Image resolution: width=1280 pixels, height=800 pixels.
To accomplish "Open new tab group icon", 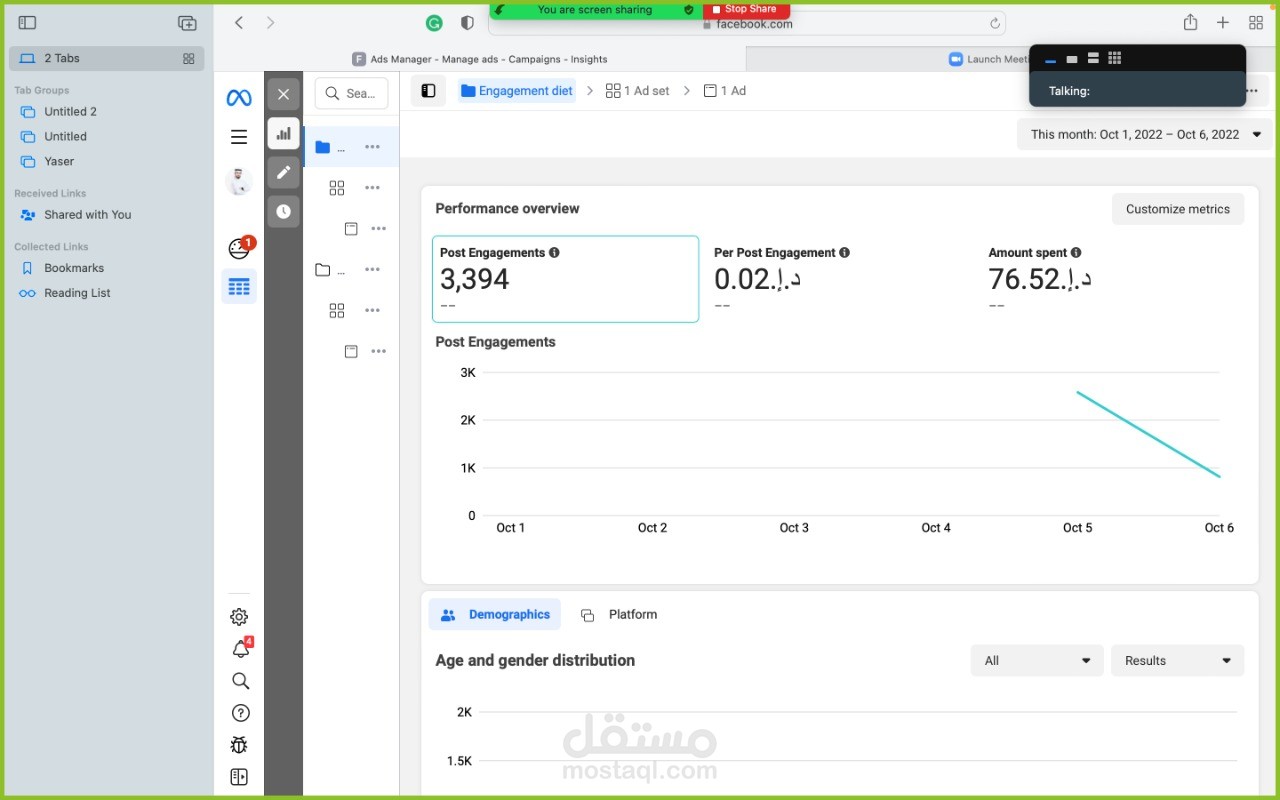I will coord(187,22).
